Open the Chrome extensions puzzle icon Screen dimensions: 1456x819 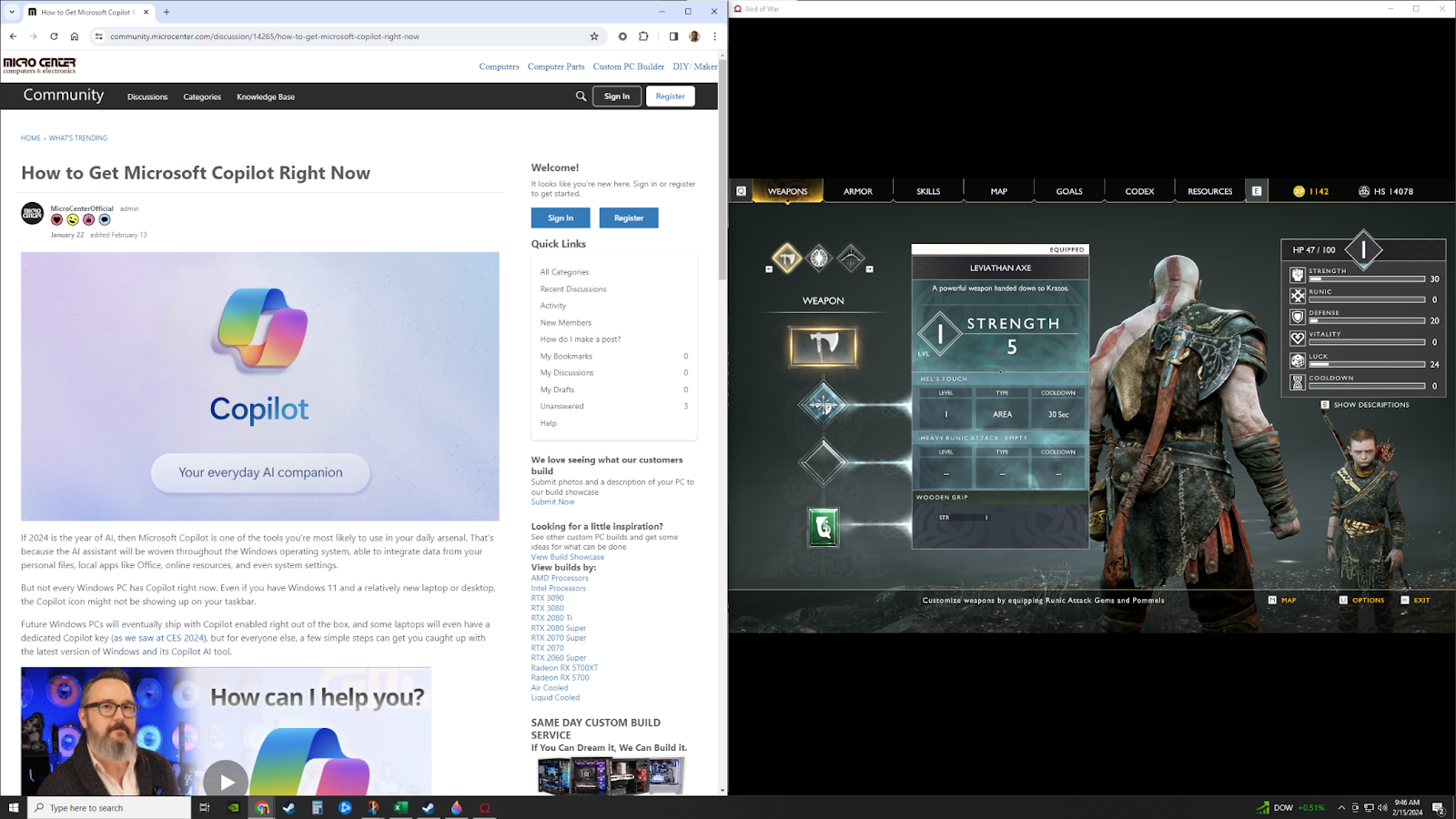click(643, 36)
